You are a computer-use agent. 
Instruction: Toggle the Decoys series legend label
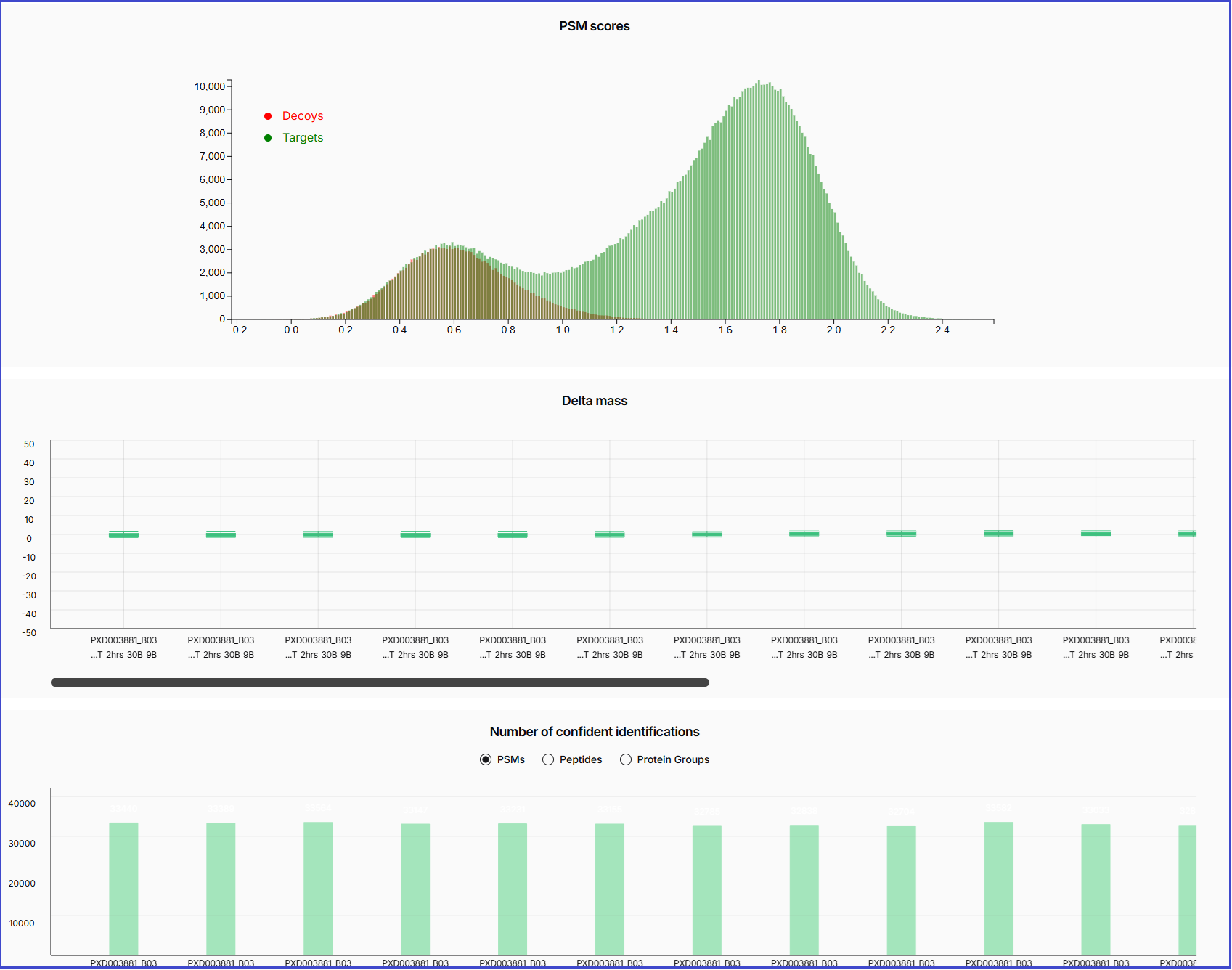303,116
